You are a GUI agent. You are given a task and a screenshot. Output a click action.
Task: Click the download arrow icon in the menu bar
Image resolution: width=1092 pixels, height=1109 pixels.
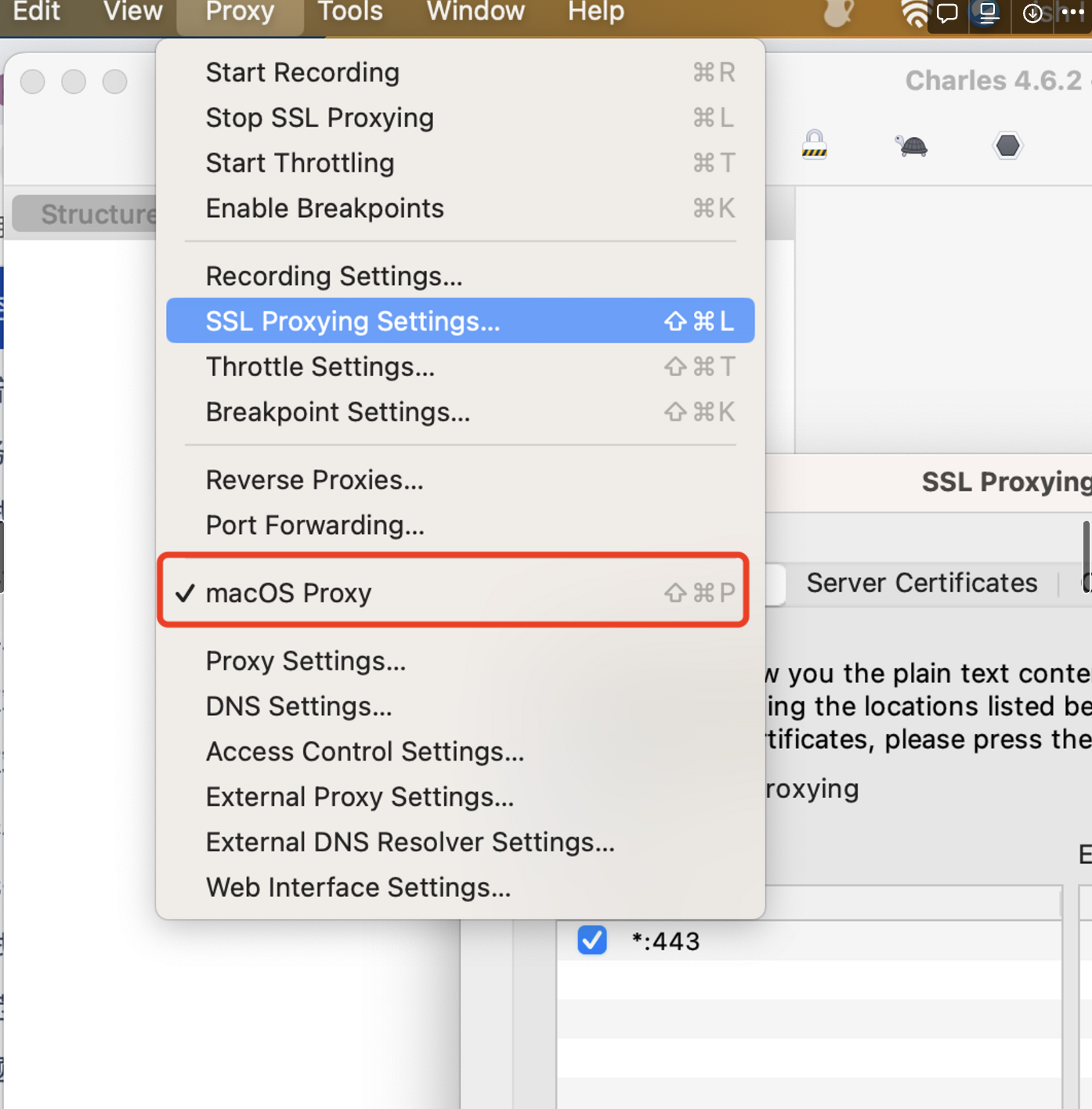[1032, 13]
